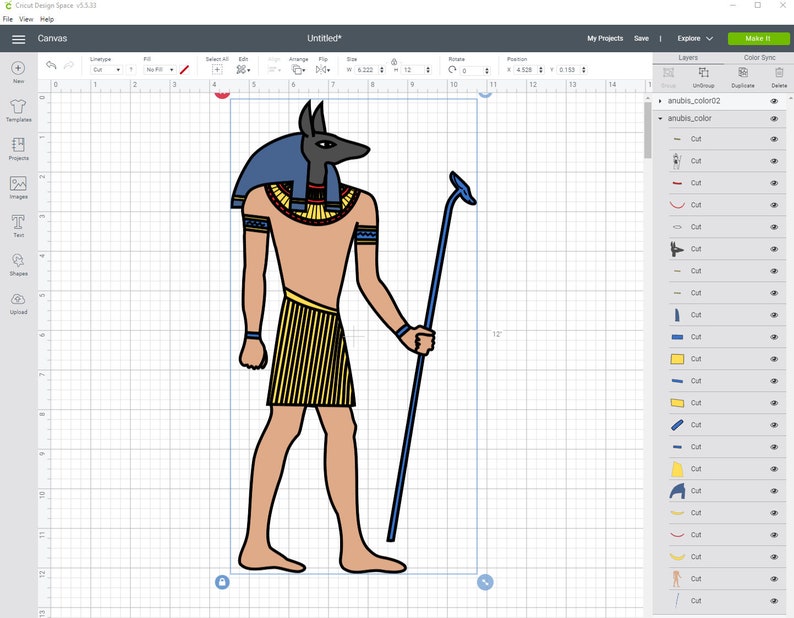The width and height of the screenshot is (794, 618).
Task: Select the yellow square layer thumbnail
Action: click(x=677, y=359)
